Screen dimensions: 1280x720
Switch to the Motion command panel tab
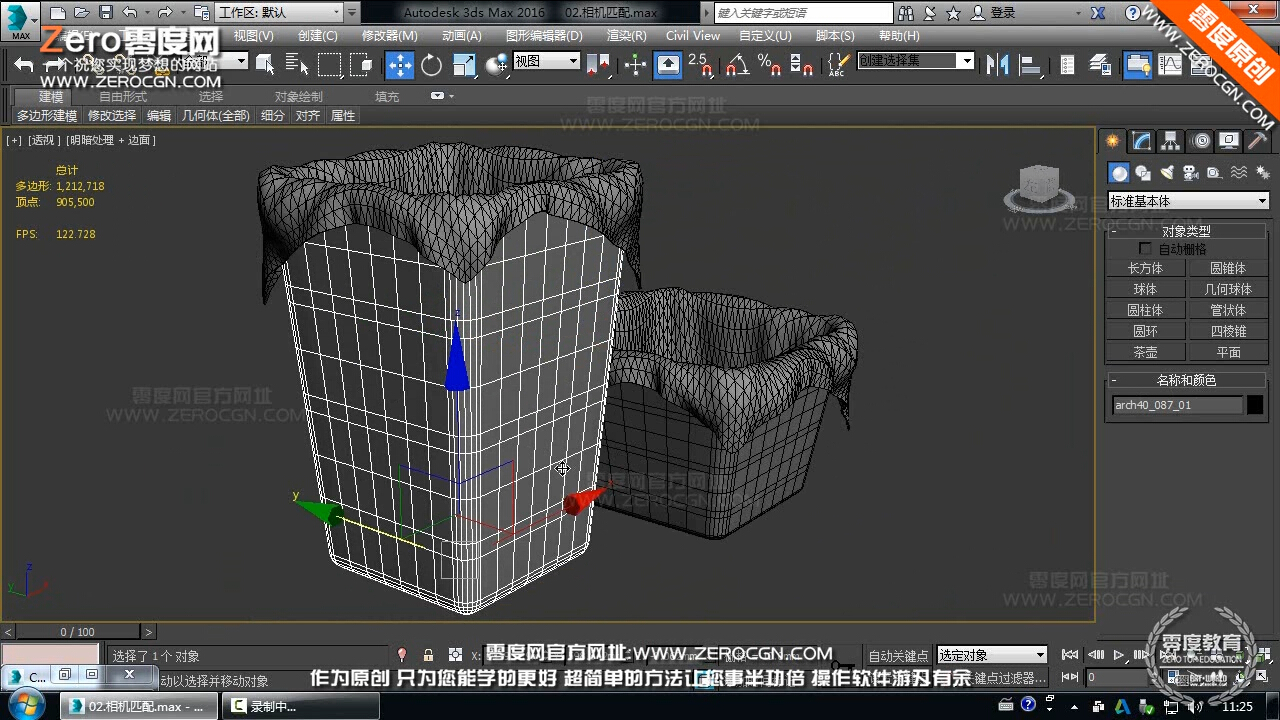click(1200, 141)
